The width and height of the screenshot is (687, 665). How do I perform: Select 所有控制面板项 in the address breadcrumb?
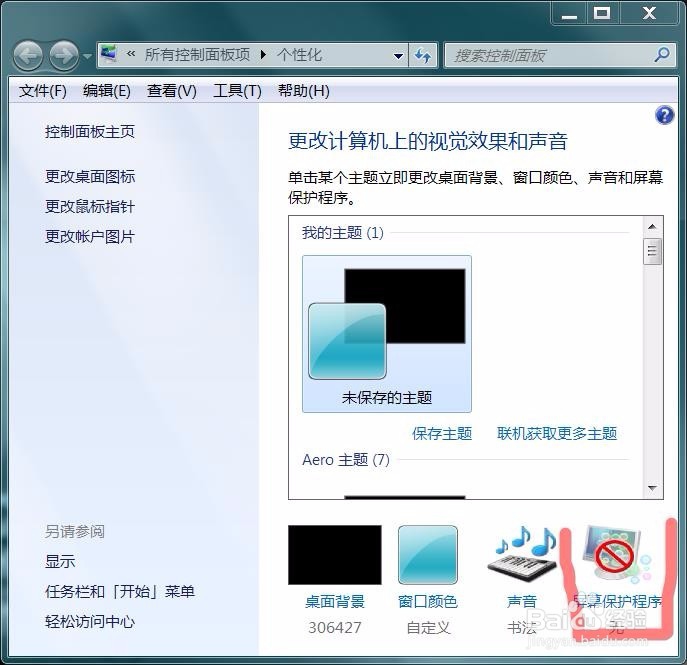[197, 55]
